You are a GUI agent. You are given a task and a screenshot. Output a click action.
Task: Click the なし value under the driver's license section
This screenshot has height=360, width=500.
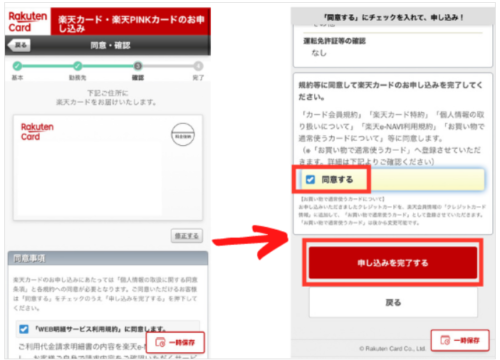[x=319, y=53]
